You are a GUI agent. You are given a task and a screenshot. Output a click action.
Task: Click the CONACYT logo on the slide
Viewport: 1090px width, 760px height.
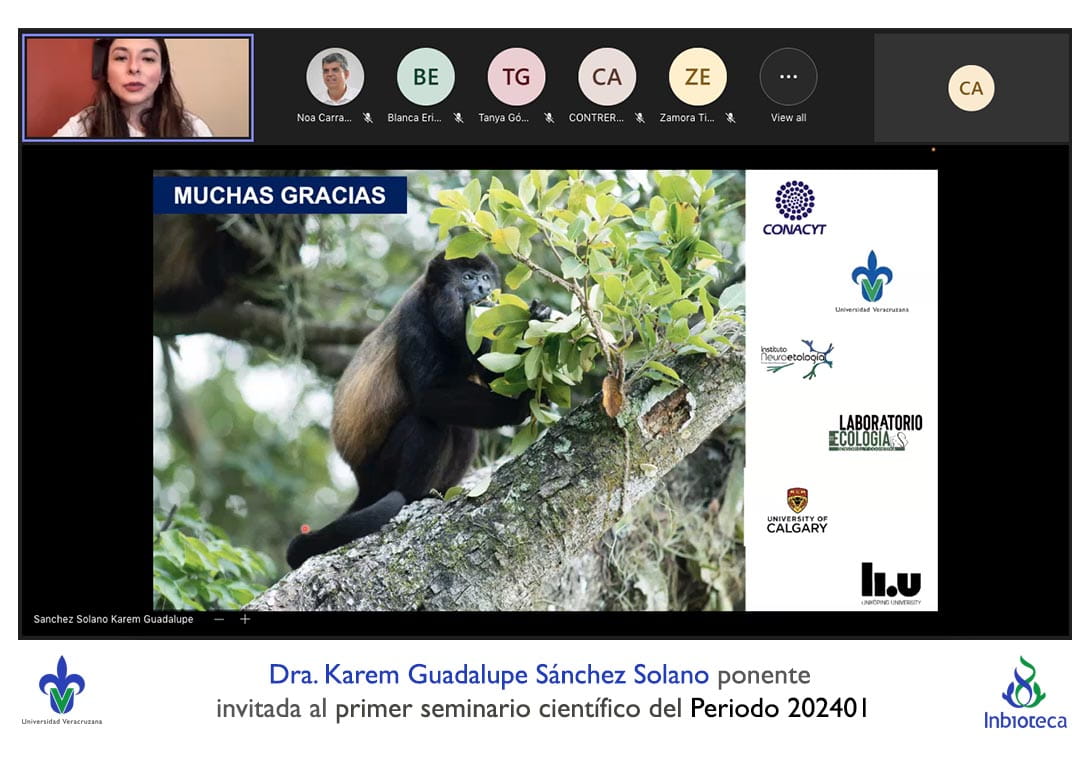[794, 208]
